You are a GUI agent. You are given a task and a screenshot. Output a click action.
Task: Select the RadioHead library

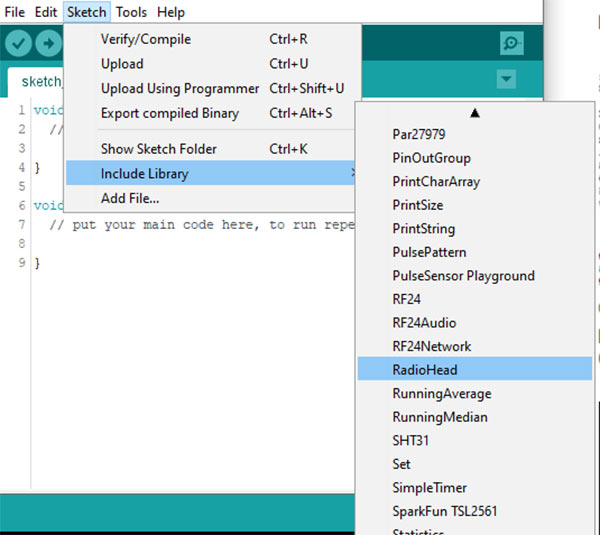tap(425, 370)
